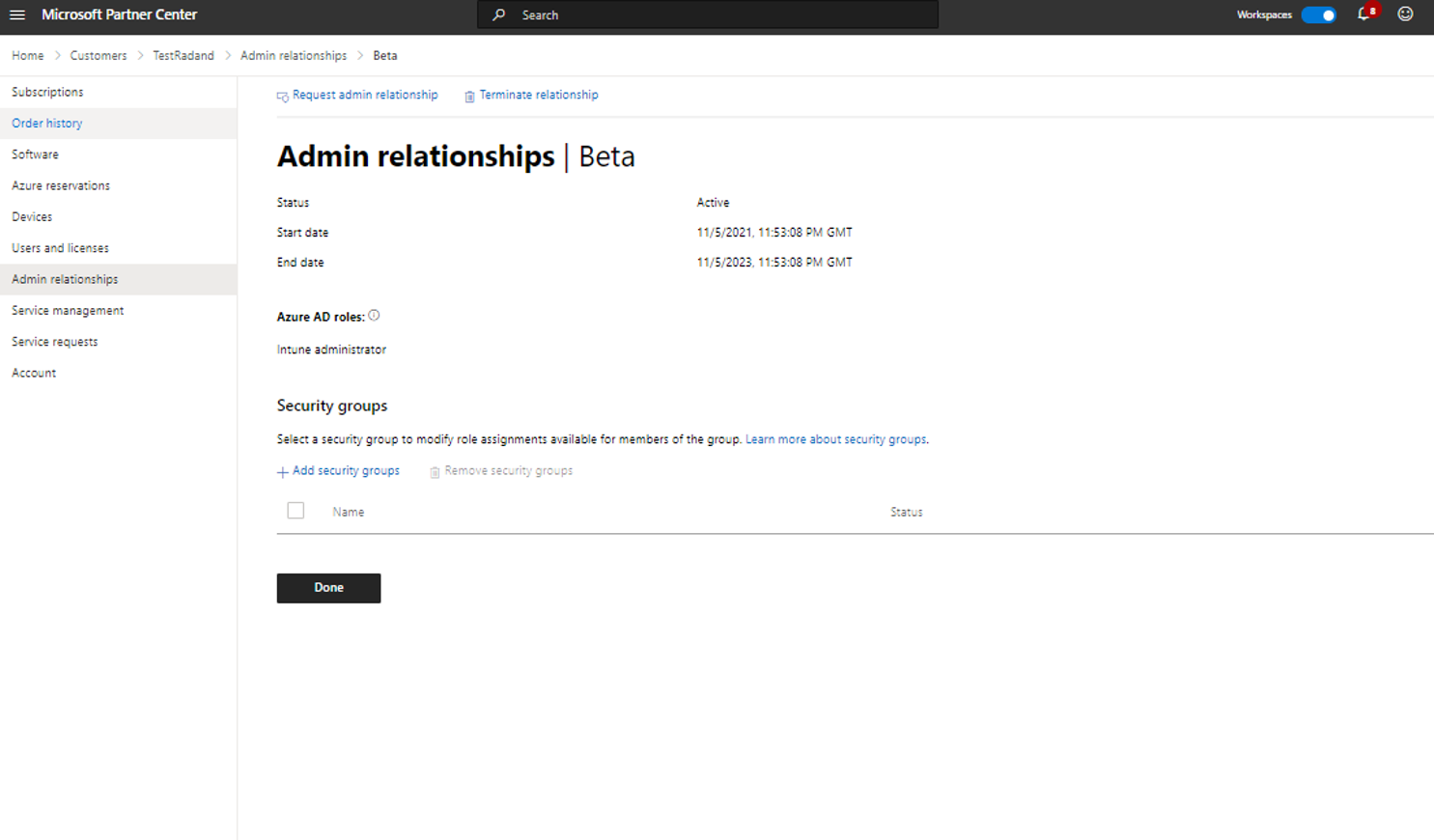
Task: Open Subscriptions in the sidebar
Action: click(118, 92)
